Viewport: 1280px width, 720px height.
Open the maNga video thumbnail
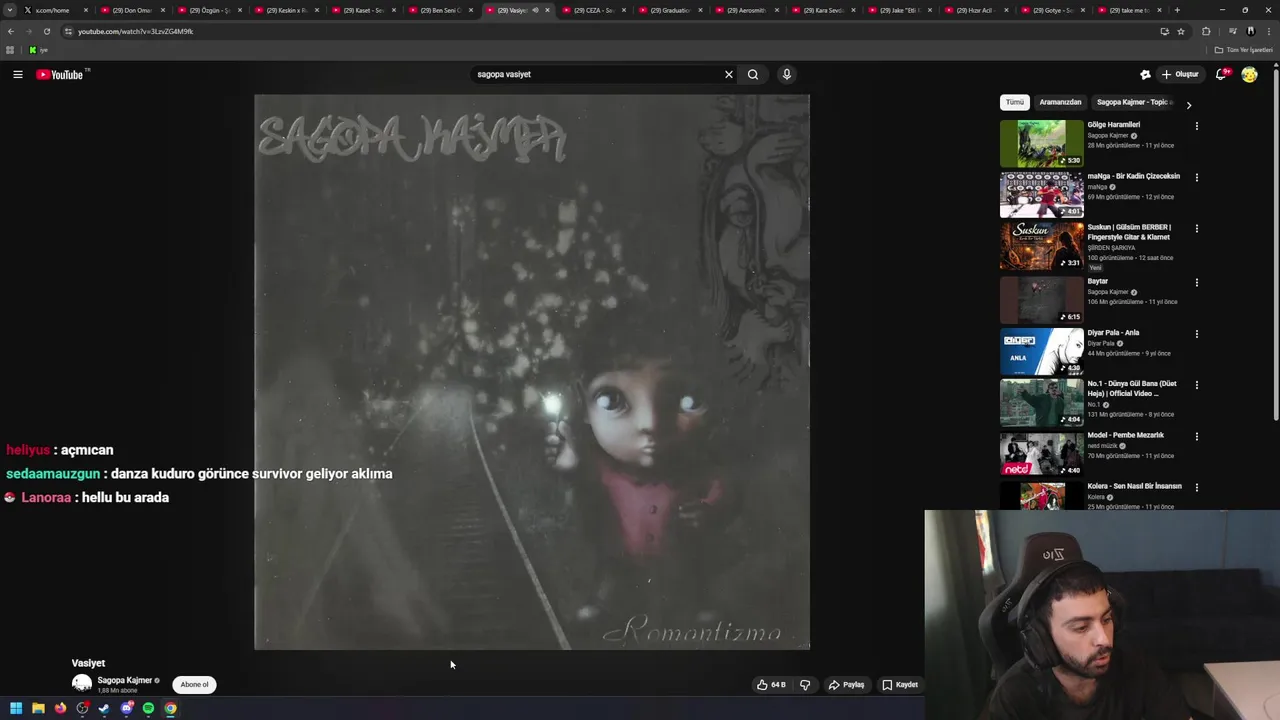tap(1041, 194)
